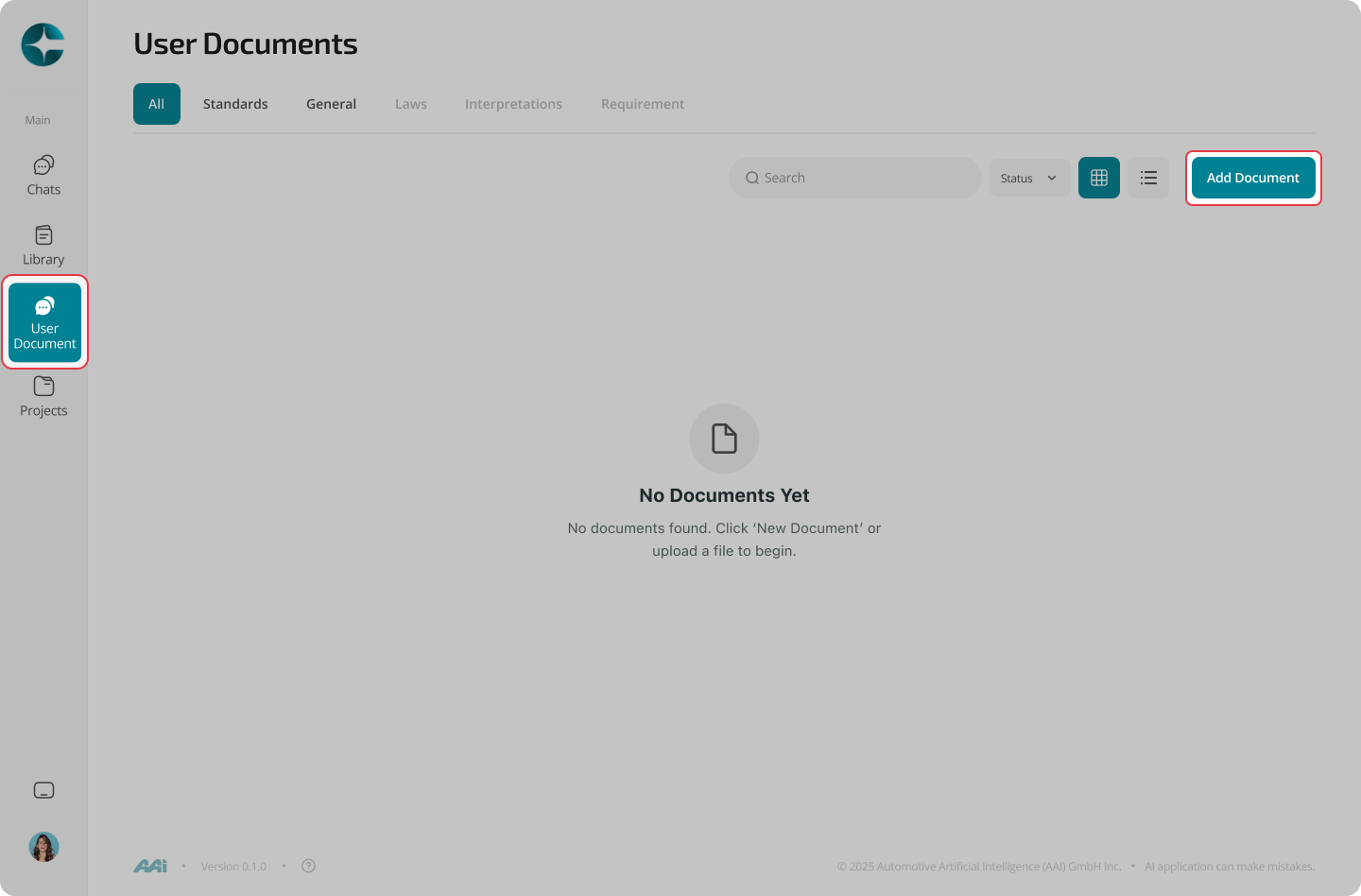Click the 'No Documents Yet' heading
This screenshot has height=896, width=1361.
point(724,495)
